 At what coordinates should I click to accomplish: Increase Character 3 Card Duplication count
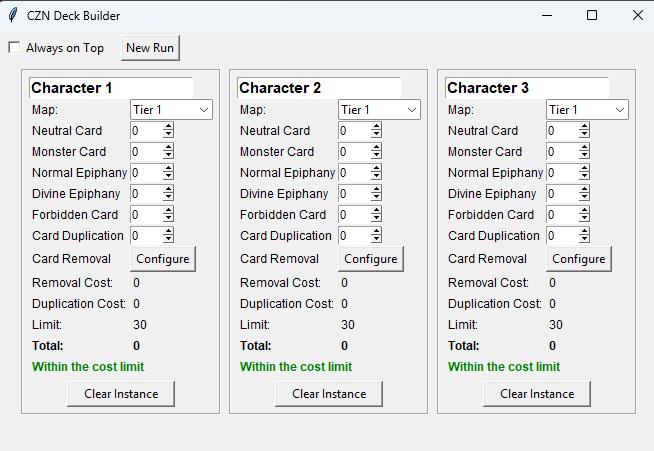(584, 231)
